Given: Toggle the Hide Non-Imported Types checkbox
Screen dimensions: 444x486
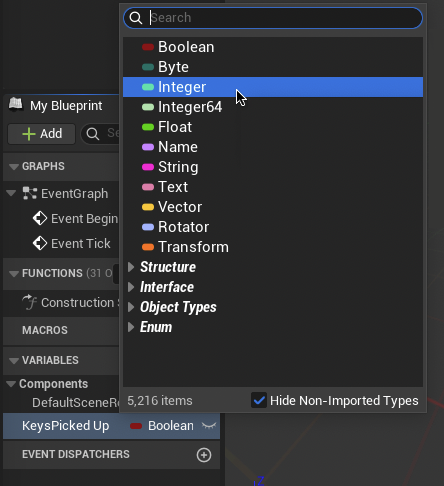Looking at the screenshot, I should pyautogui.click(x=259, y=400).
